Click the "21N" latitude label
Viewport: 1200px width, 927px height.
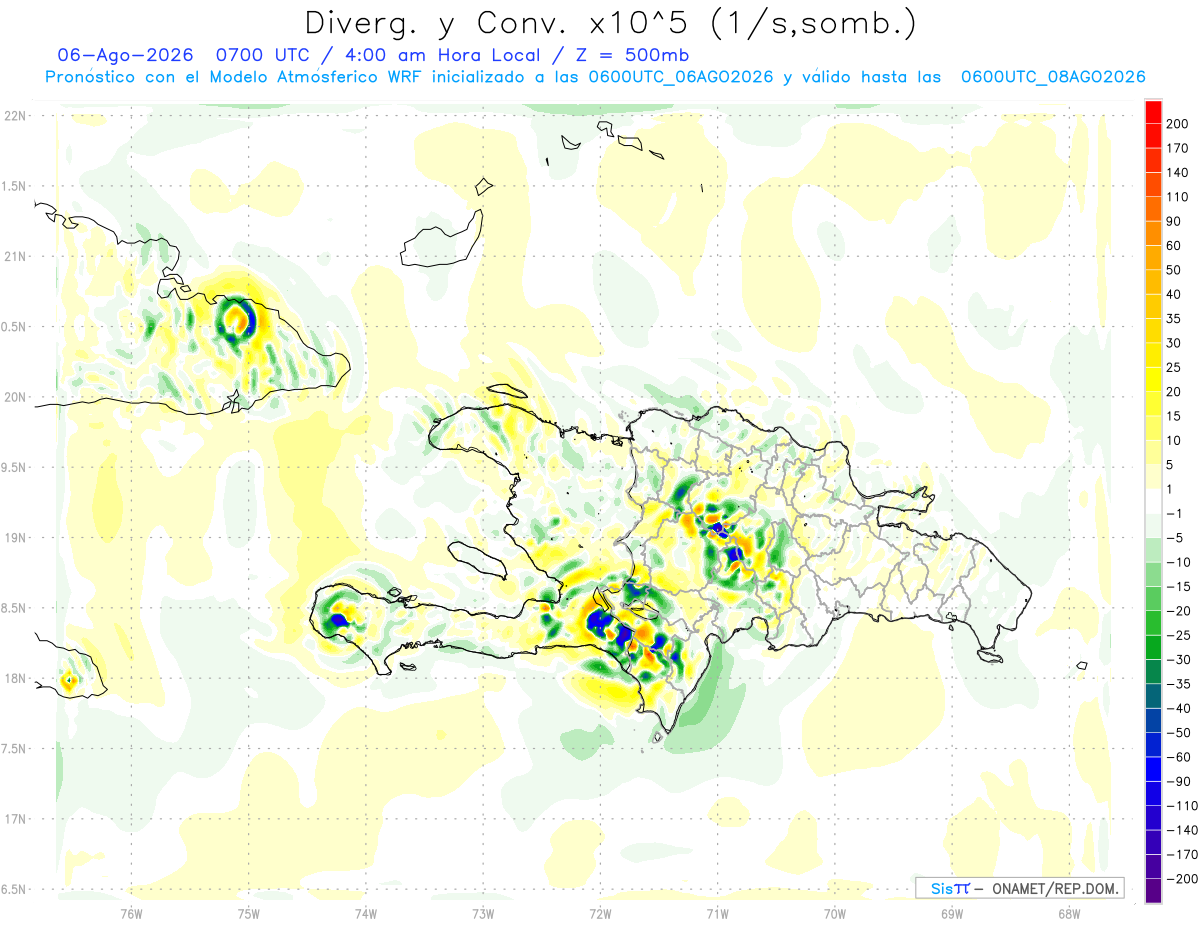(x=15, y=257)
